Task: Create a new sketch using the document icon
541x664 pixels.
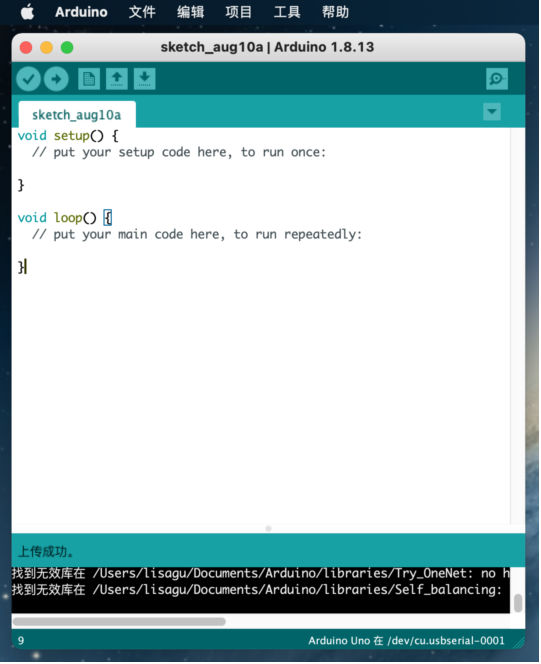Action: 89,79
